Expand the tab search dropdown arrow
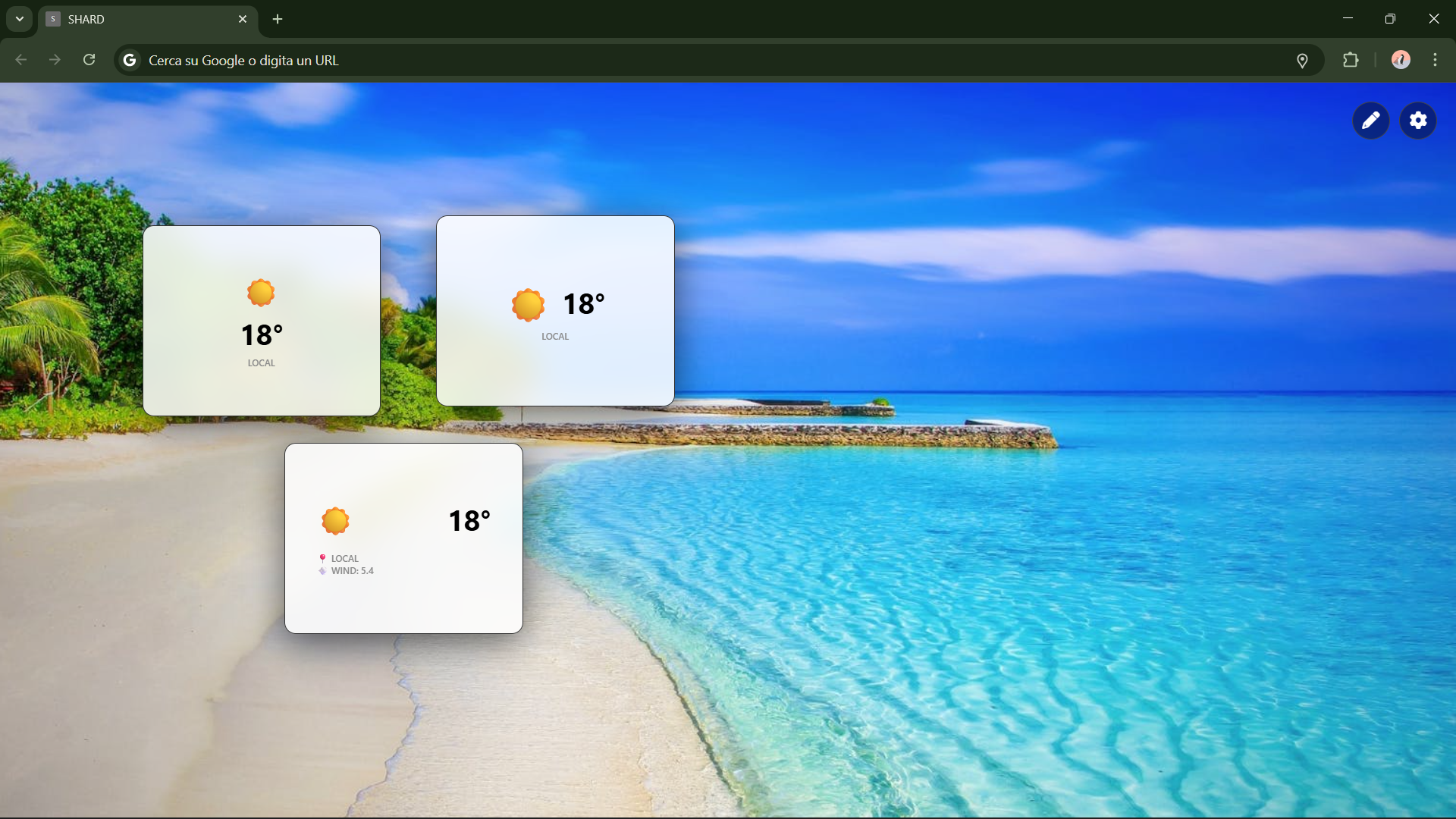 (19, 19)
